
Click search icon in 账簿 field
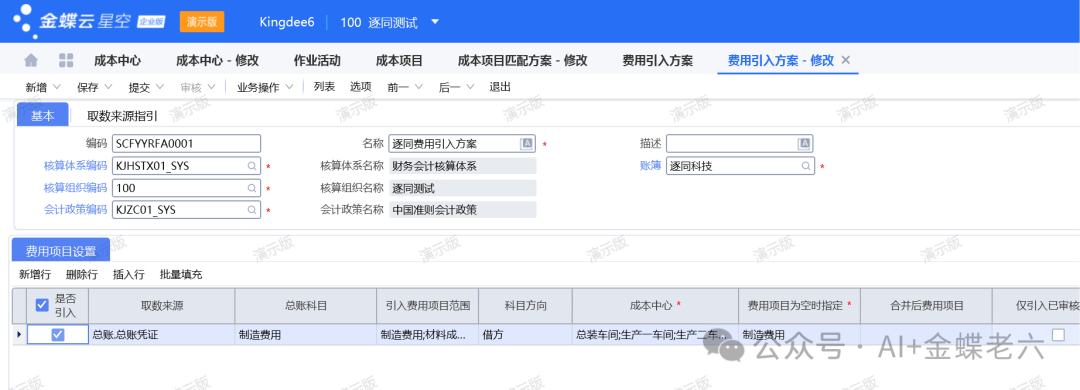[x=805, y=166]
